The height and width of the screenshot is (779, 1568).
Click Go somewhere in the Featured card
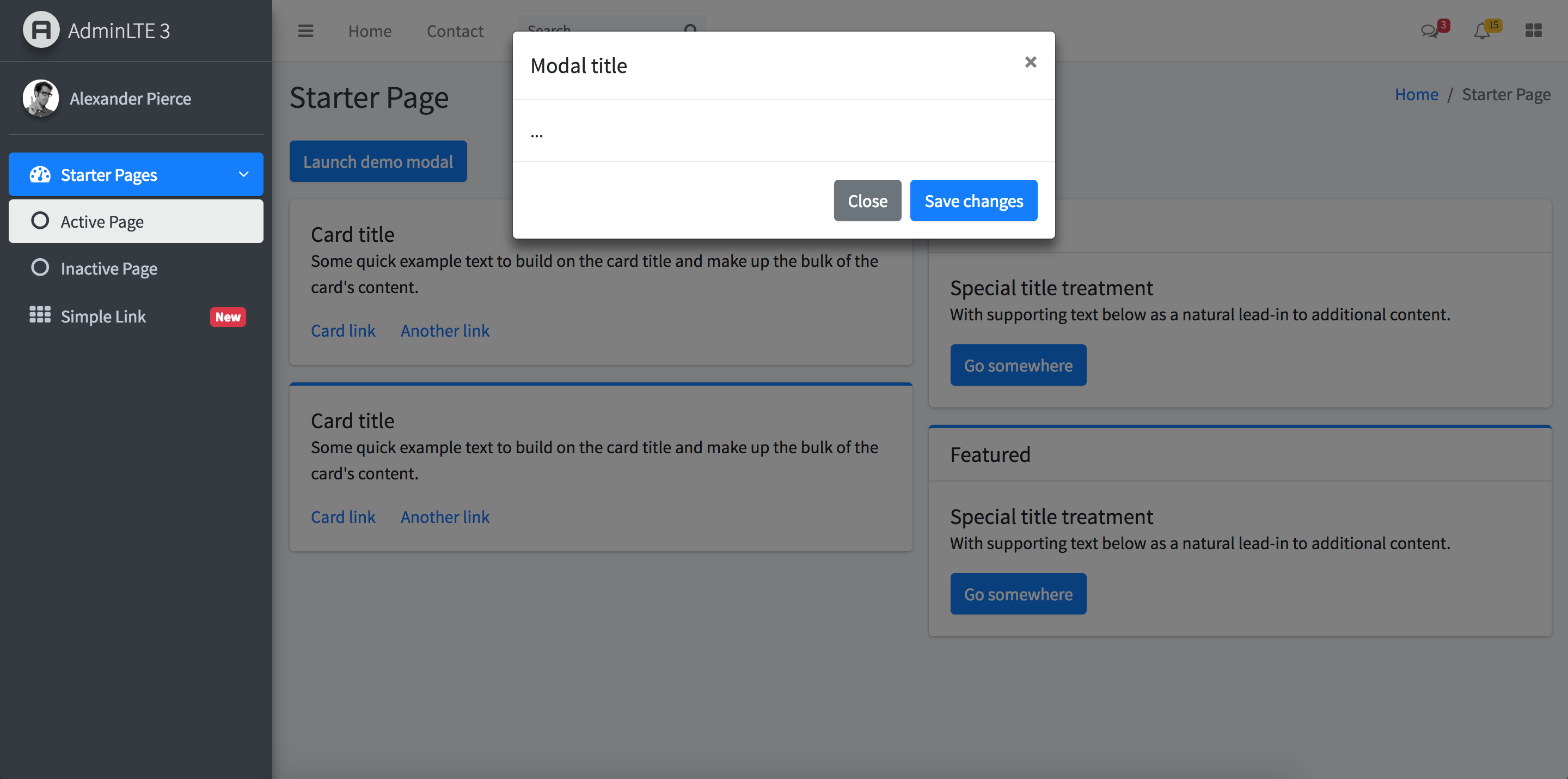pyautogui.click(x=1018, y=593)
